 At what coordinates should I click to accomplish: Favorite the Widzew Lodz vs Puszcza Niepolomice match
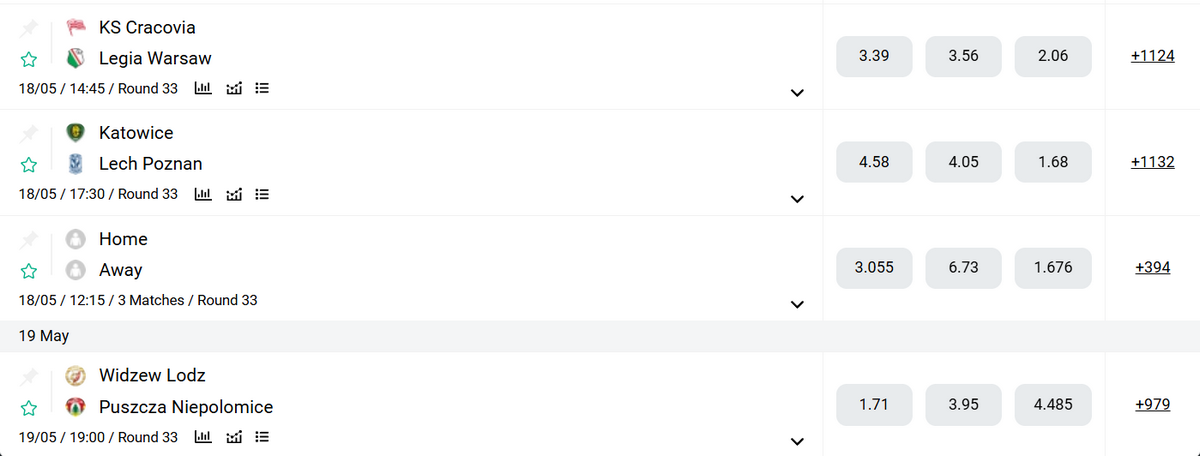(x=29, y=408)
